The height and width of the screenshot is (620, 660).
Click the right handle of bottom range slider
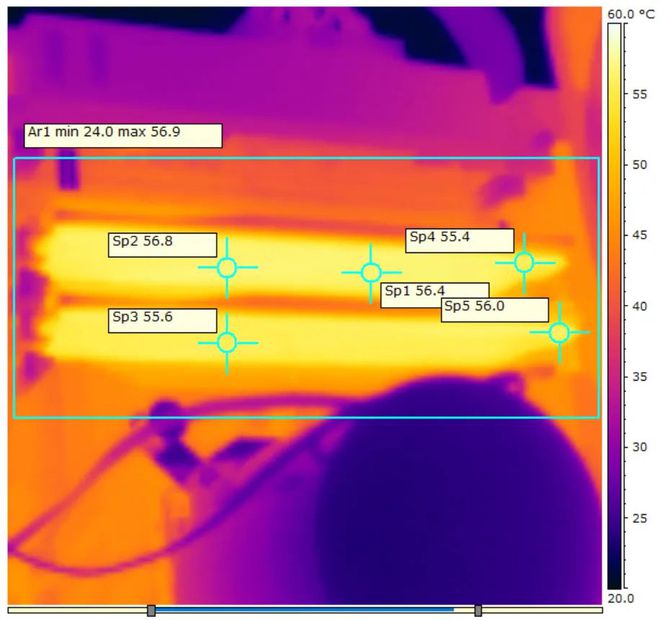click(x=478, y=610)
